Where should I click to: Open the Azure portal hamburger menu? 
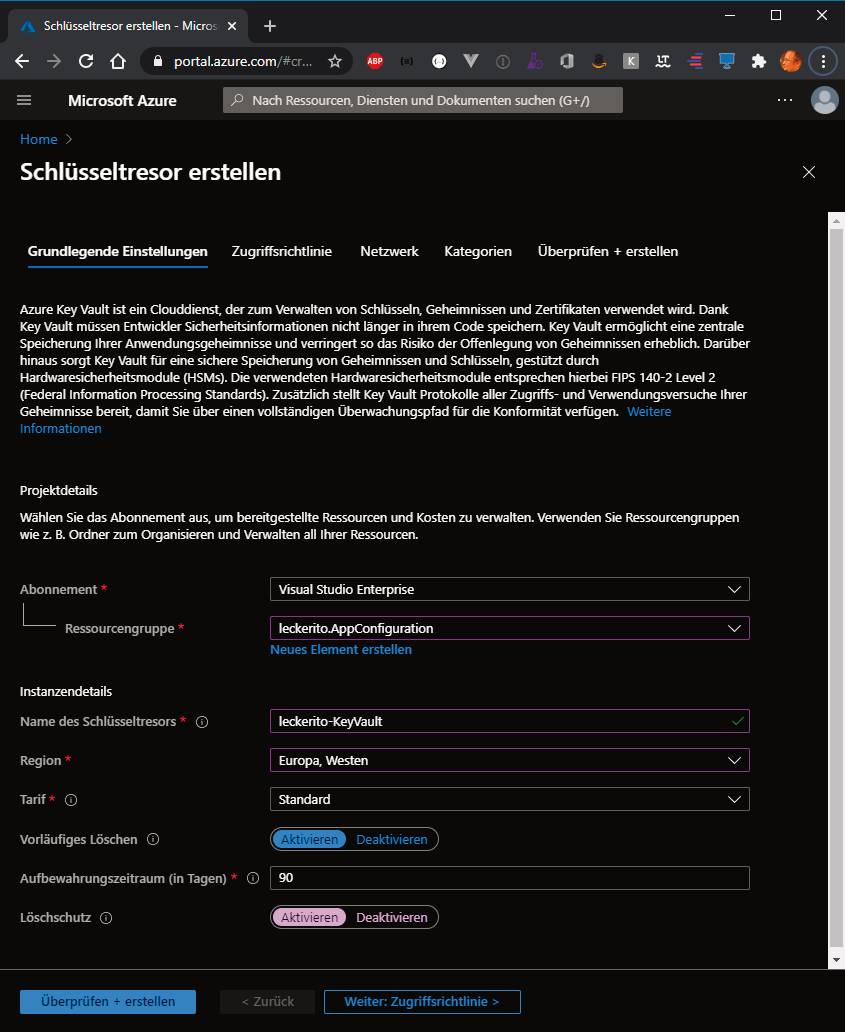(x=24, y=100)
